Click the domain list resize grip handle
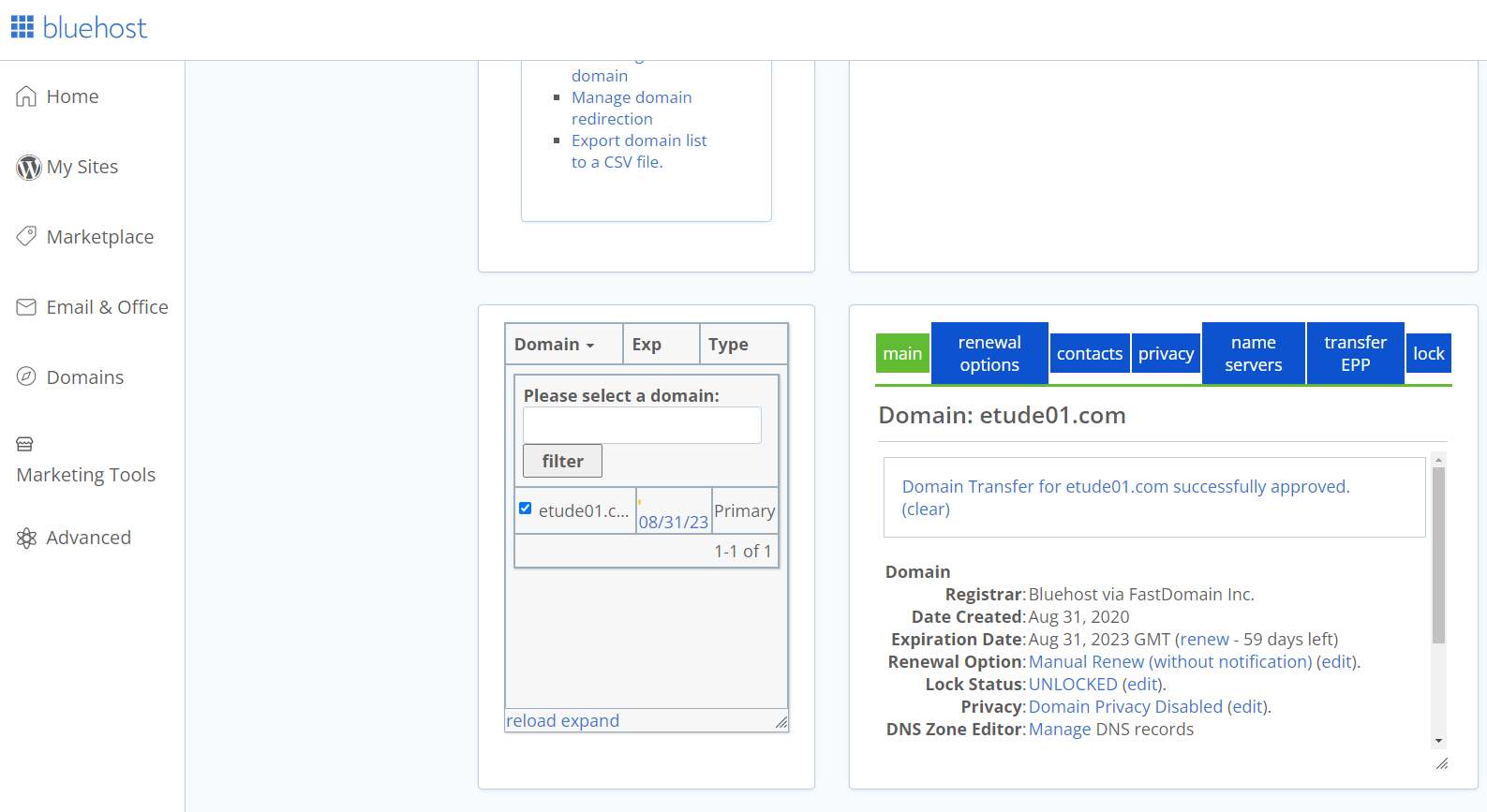Viewport: 1487px width, 812px height. (x=781, y=722)
